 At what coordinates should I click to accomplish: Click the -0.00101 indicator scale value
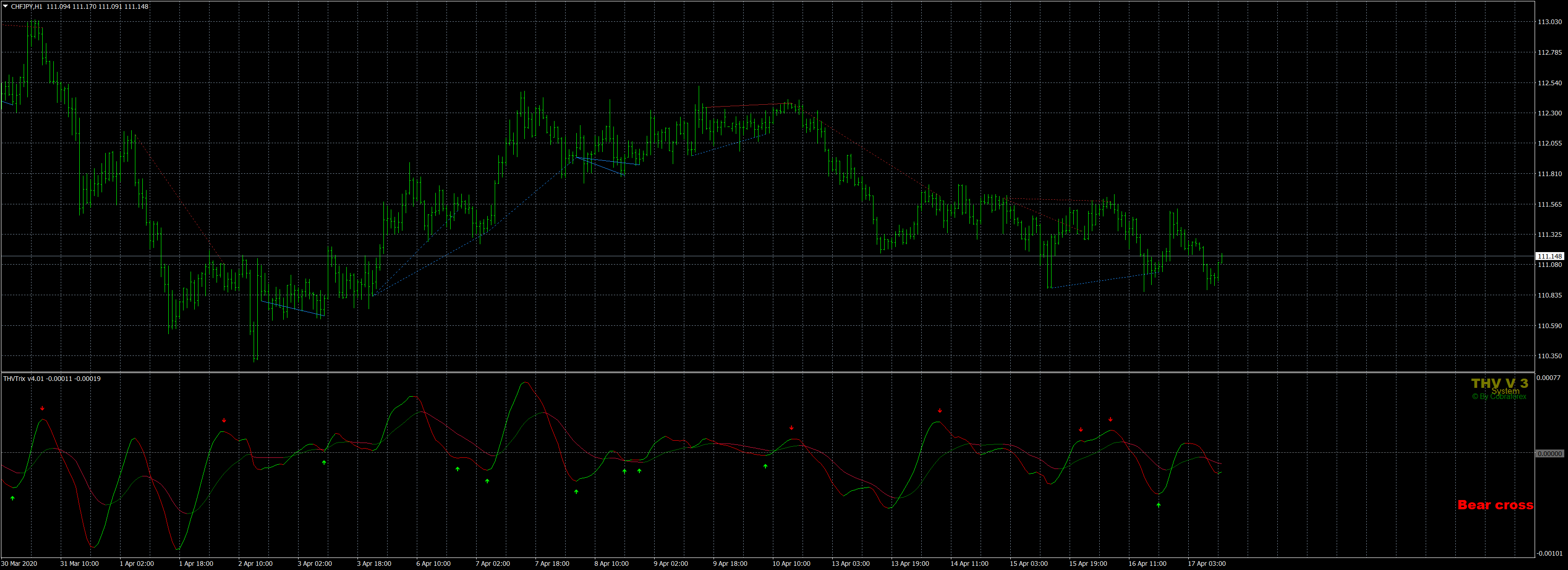point(1549,553)
